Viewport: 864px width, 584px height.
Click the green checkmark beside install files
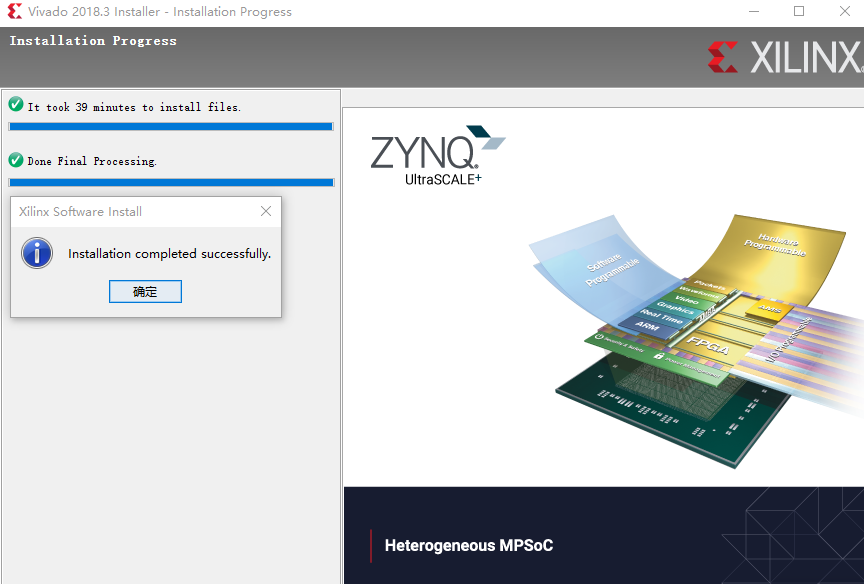click(x=16, y=104)
